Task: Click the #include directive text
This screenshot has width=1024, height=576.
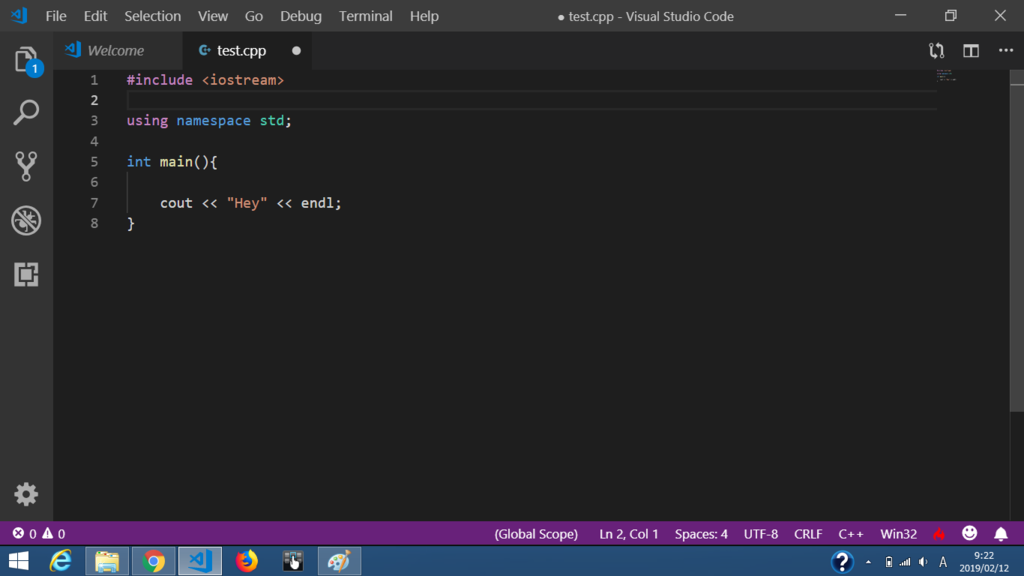Action: point(159,80)
